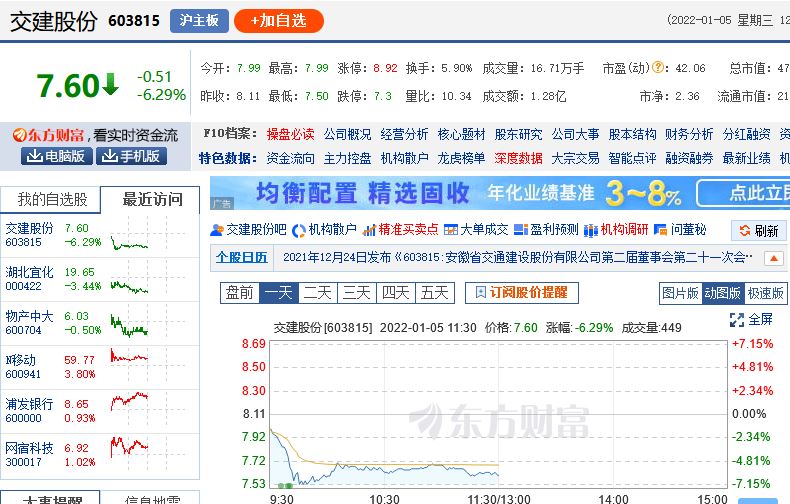790x504 pixels.
Task: Switch to 图片版 chart mode
Action: 680,293
